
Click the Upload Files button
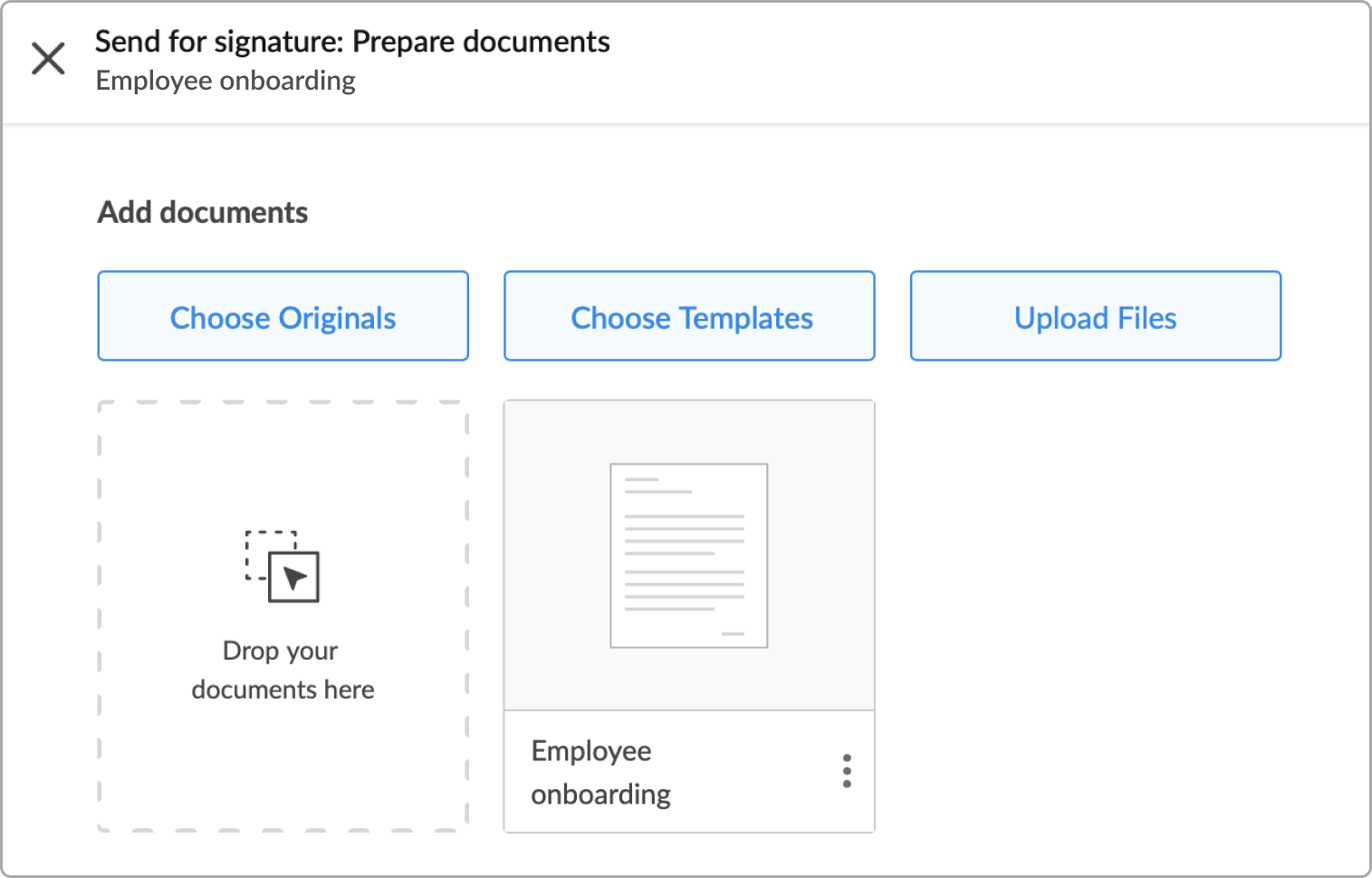[1096, 316]
